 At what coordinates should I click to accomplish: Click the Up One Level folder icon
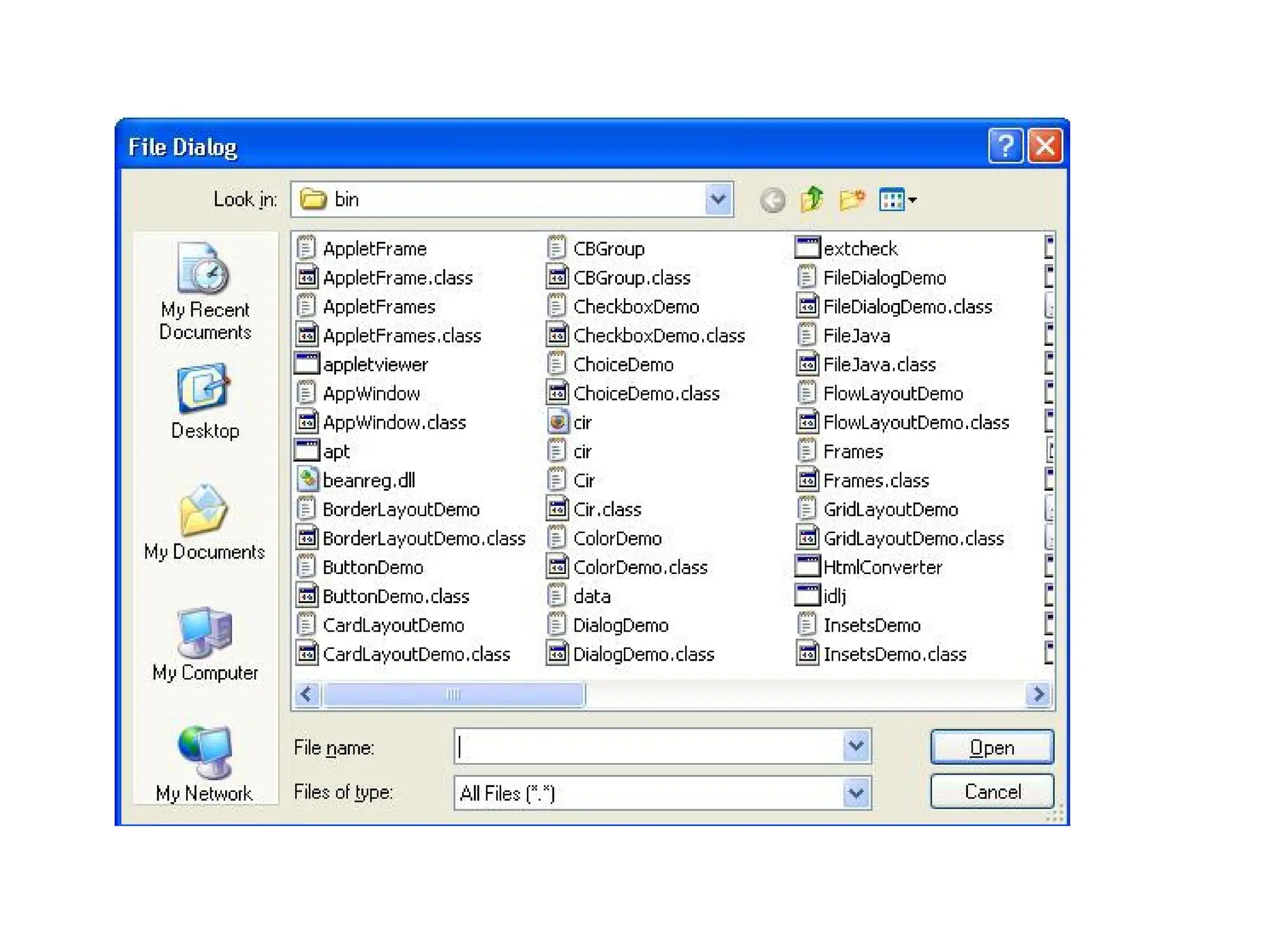click(x=811, y=200)
